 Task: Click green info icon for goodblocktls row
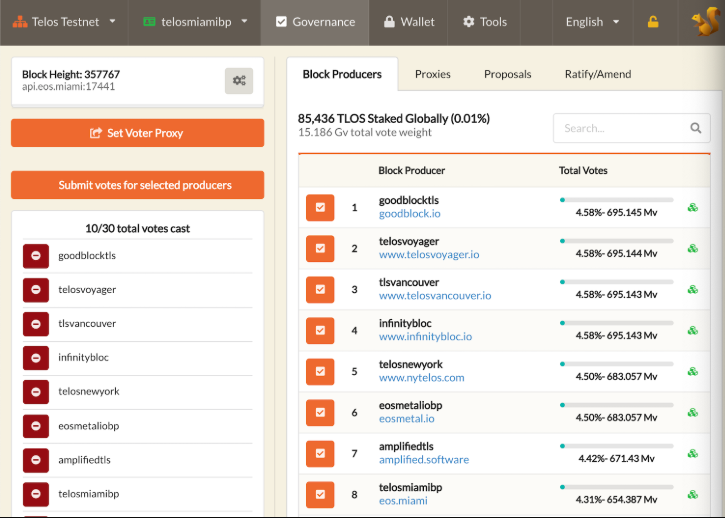click(x=693, y=207)
